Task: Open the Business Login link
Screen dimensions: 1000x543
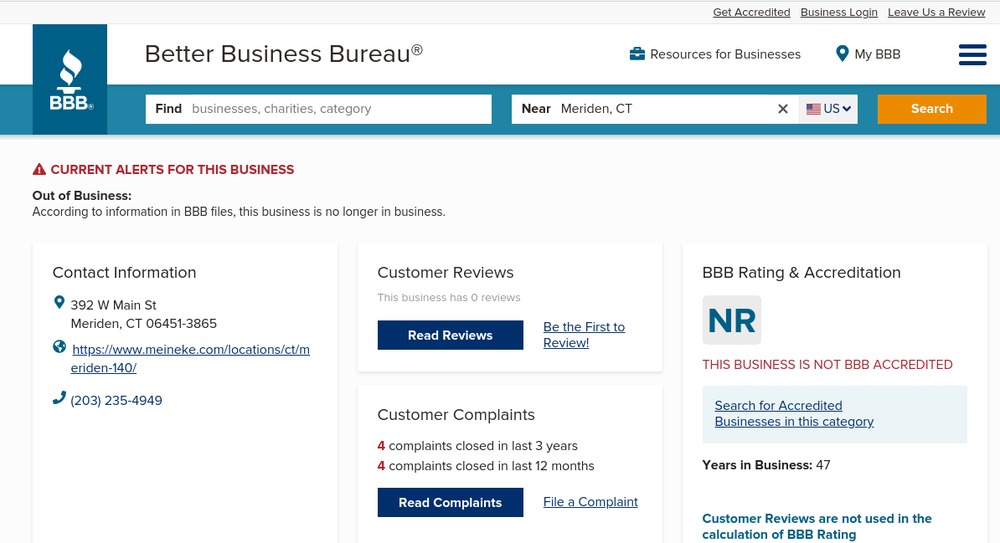Action: (839, 12)
